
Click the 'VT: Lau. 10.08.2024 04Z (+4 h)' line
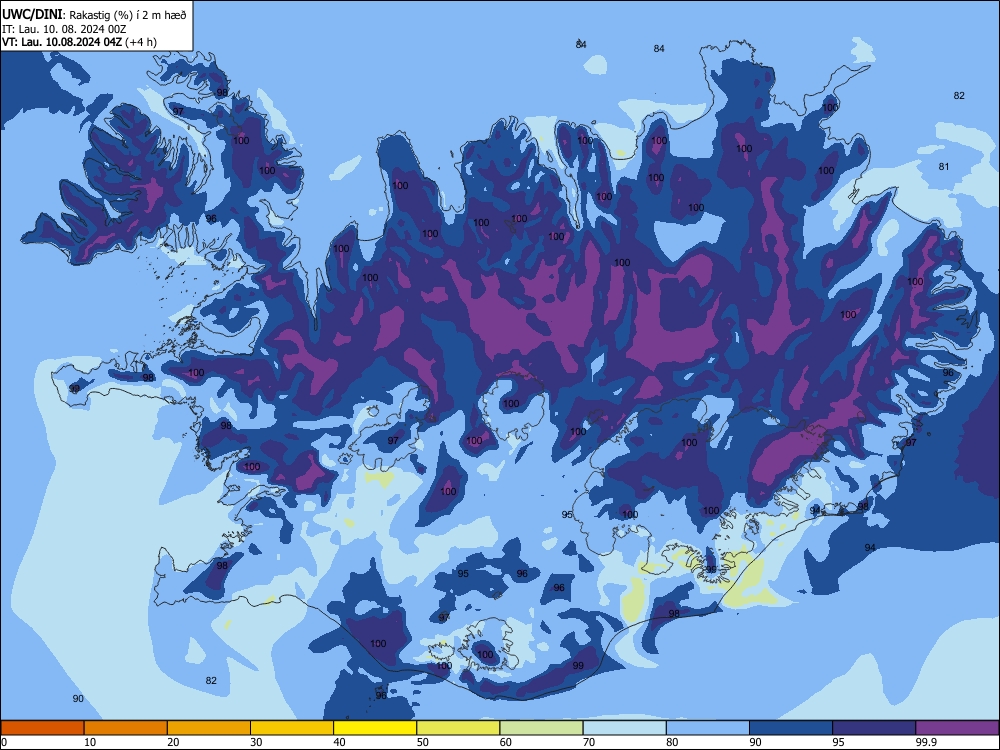click(x=79, y=42)
